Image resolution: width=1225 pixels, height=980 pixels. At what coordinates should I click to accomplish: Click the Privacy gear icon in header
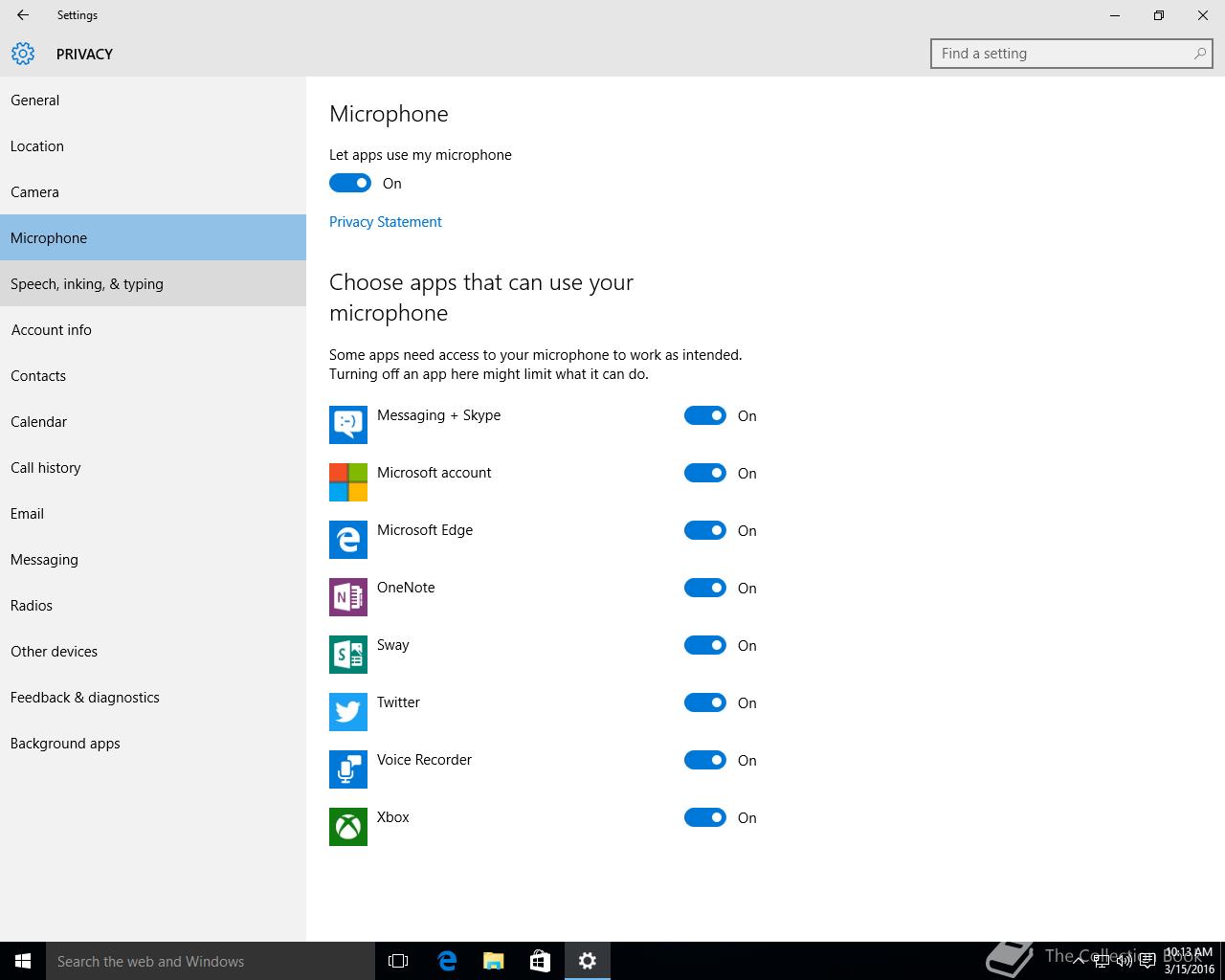click(23, 54)
